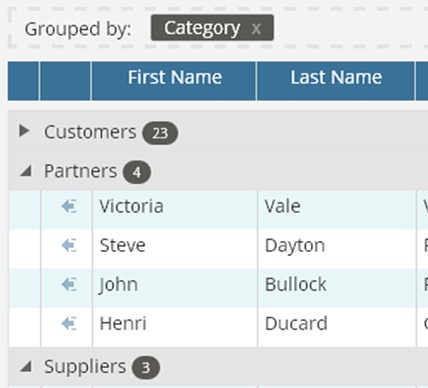
Task: Expand the Customers group
Action: pos(24,131)
